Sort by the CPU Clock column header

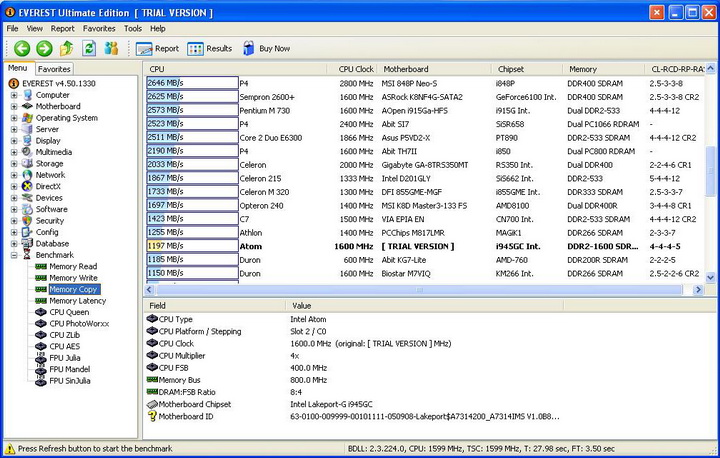(x=352, y=69)
